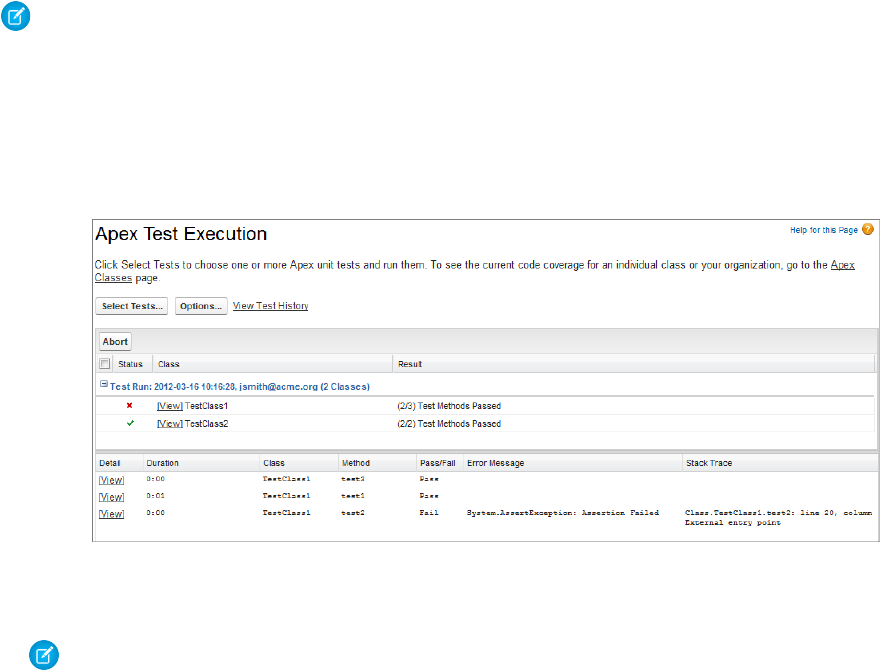This screenshot has width=880, height=671.
Task: Click the note icon below the screenshot
Action: point(44,655)
